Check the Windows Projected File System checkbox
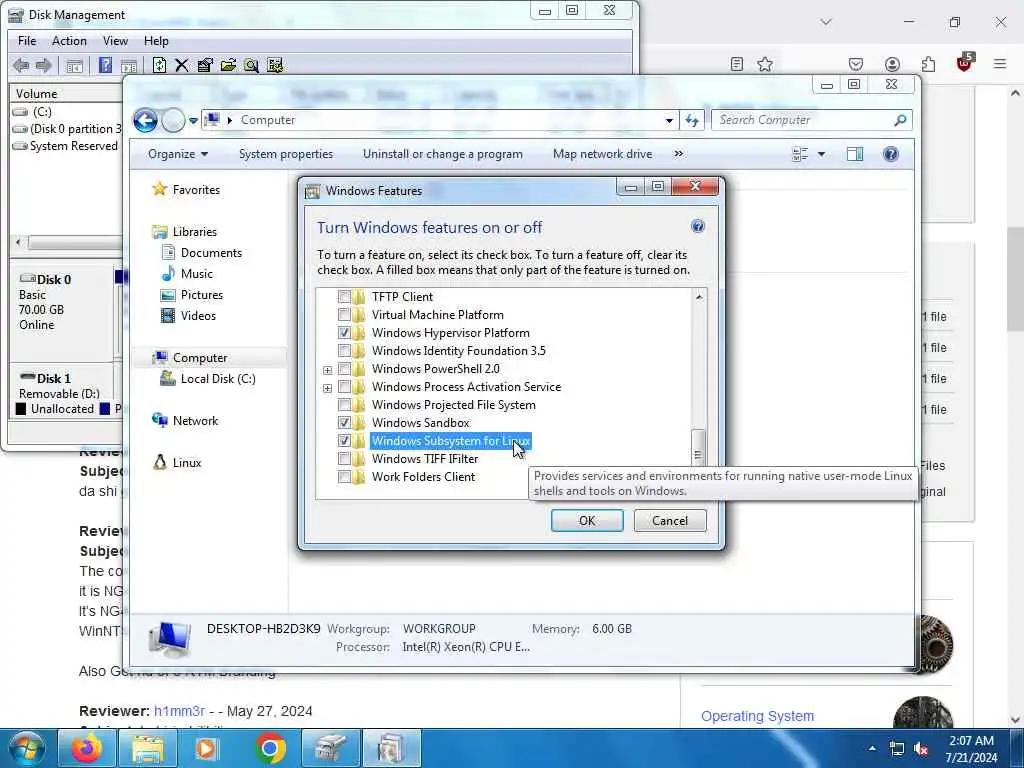The image size is (1024, 768). coord(344,405)
